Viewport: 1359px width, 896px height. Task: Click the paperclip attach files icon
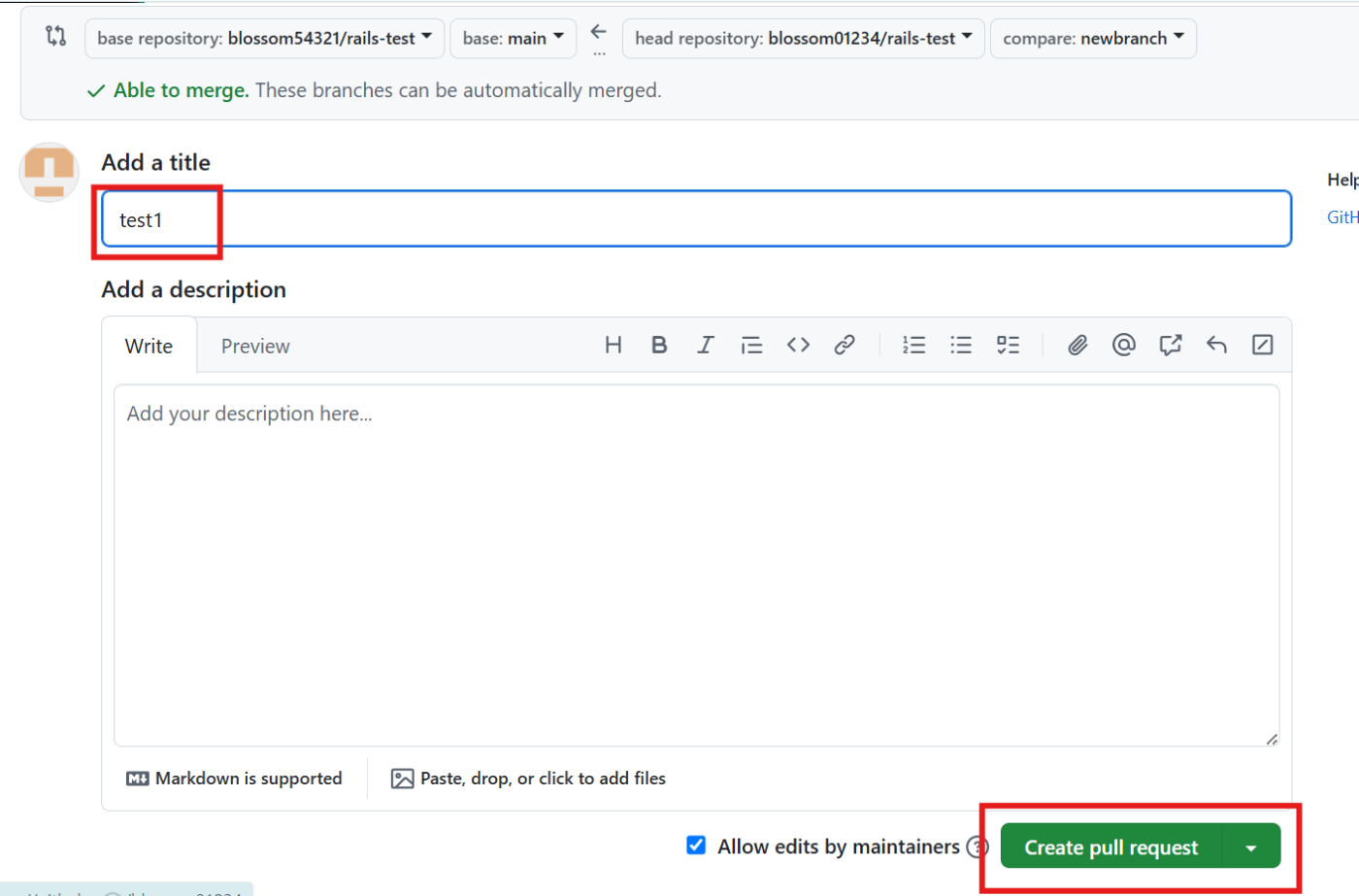1077,345
